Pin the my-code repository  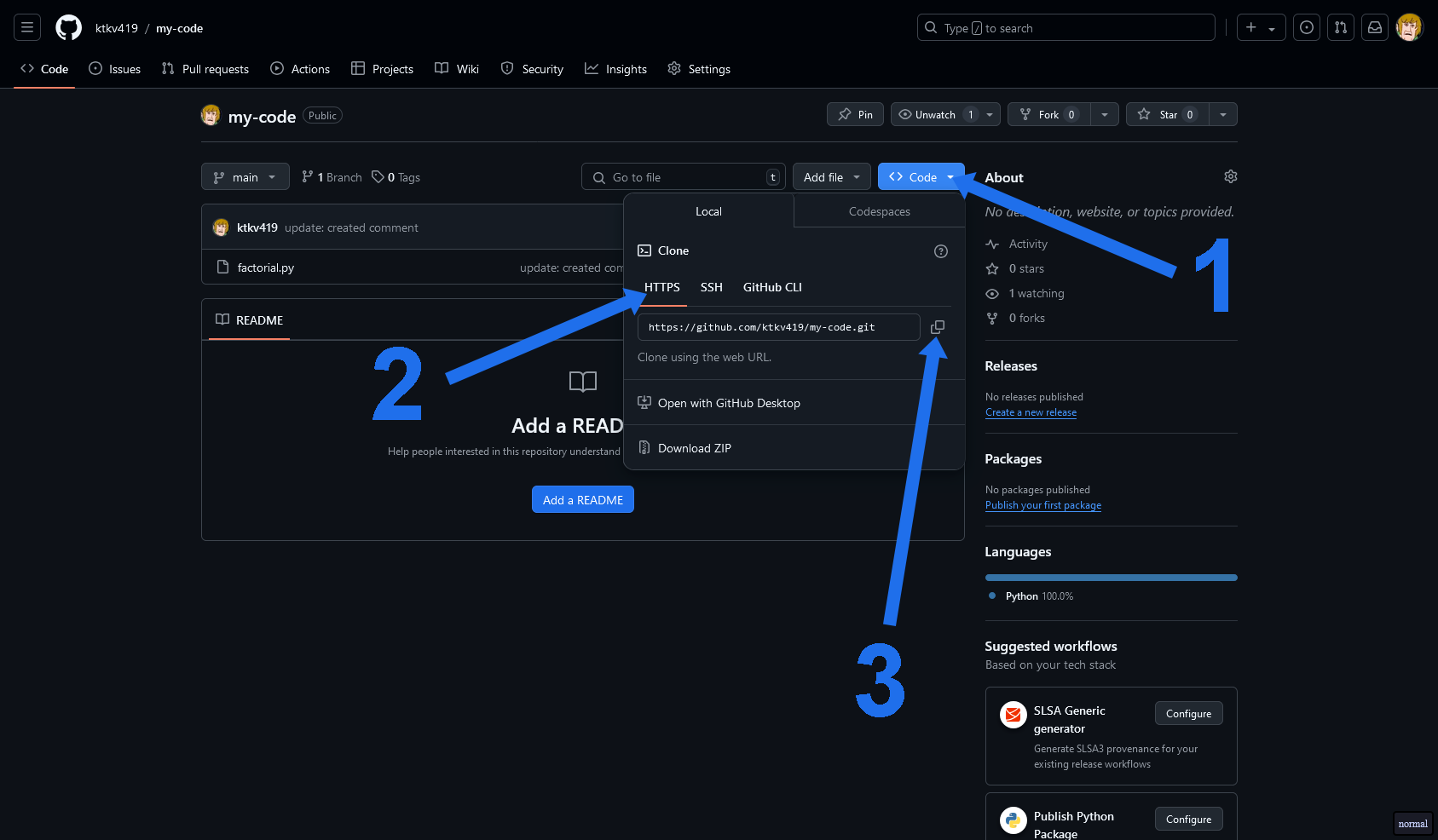(x=855, y=114)
